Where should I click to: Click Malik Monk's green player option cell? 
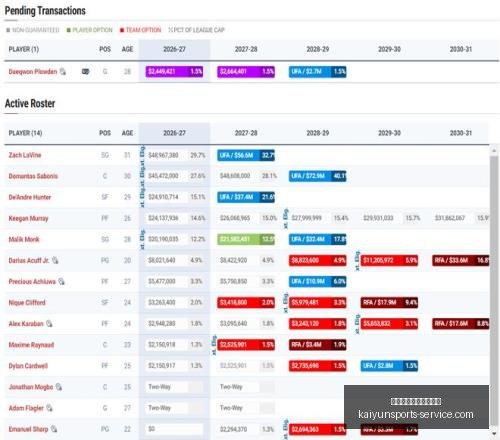pyautogui.click(x=246, y=239)
